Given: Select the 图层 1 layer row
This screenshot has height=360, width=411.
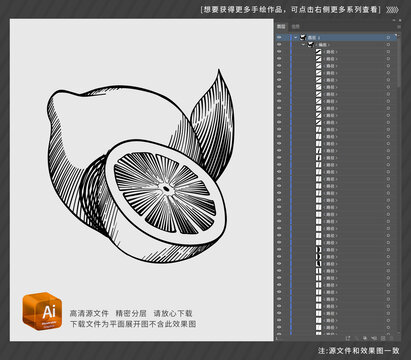Looking at the screenshot, I should click(337, 37).
